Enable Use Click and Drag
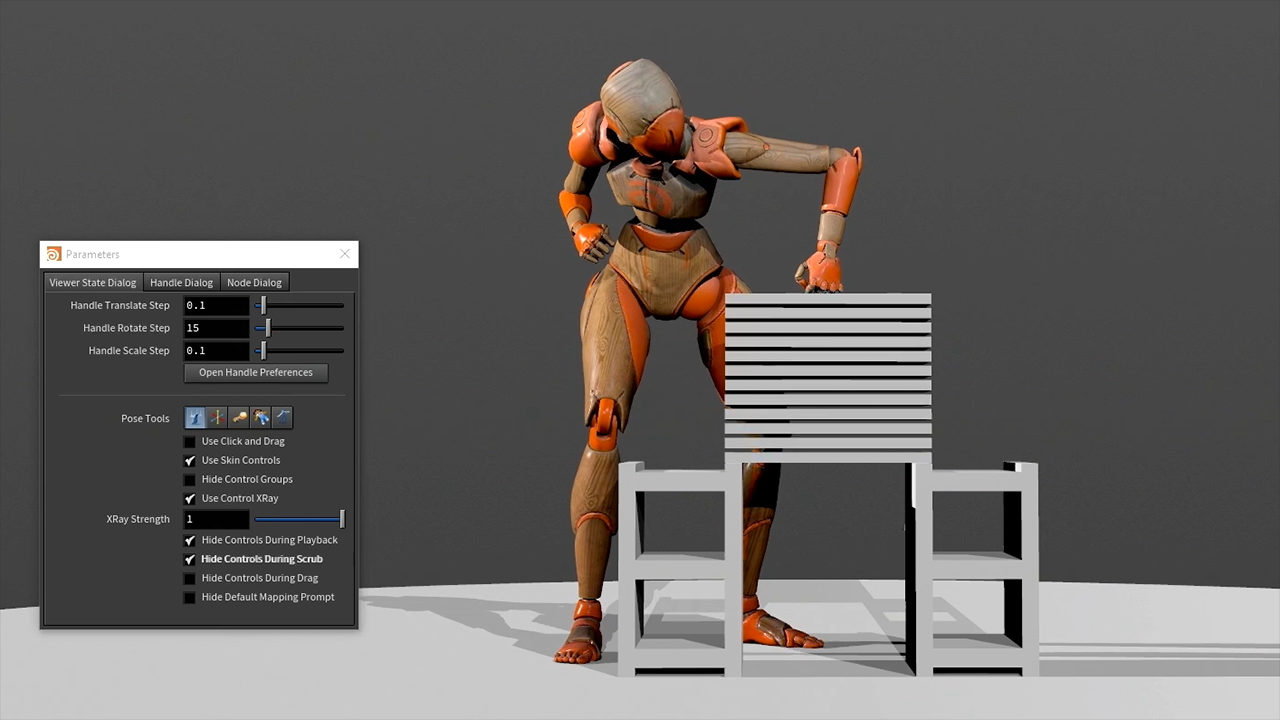Screen dimensions: 1280x720 pos(190,442)
